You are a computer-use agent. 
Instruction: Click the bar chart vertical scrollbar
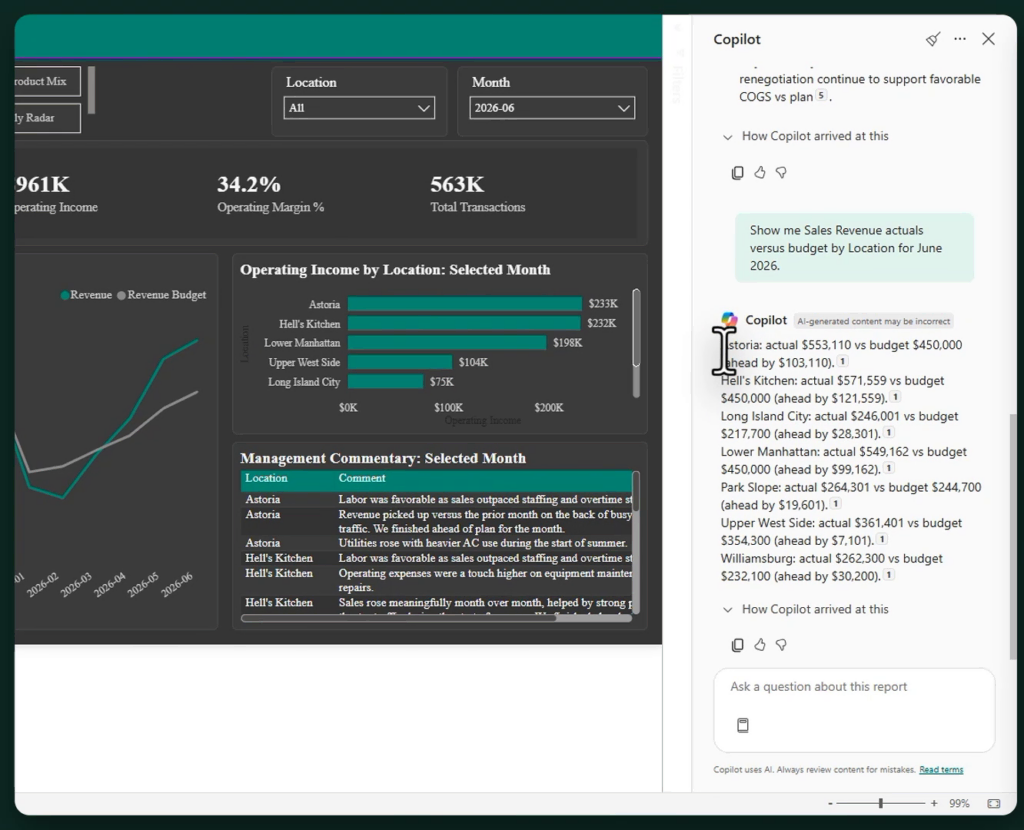point(636,343)
